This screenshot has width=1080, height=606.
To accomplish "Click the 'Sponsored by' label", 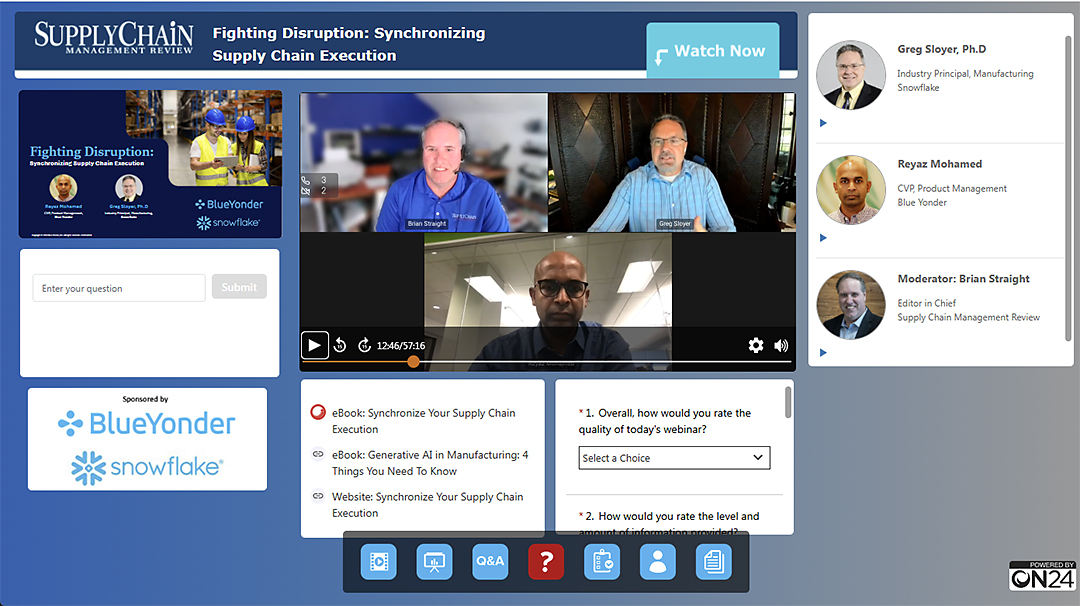I will tap(145, 399).
